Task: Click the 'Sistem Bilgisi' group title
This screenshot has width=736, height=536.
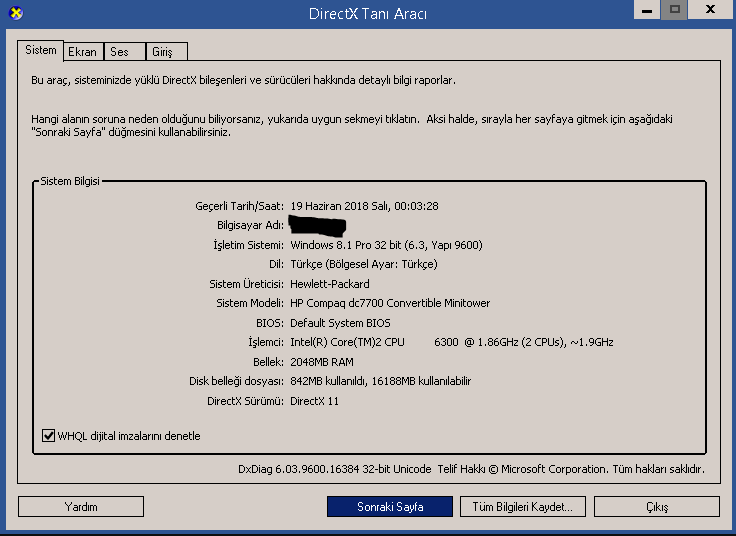Action: [x=70, y=181]
